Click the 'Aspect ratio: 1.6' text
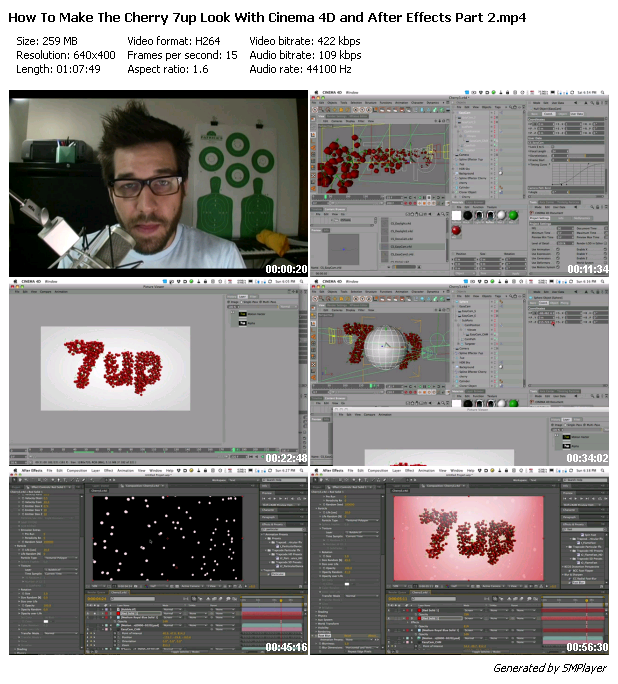 click(x=168, y=69)
